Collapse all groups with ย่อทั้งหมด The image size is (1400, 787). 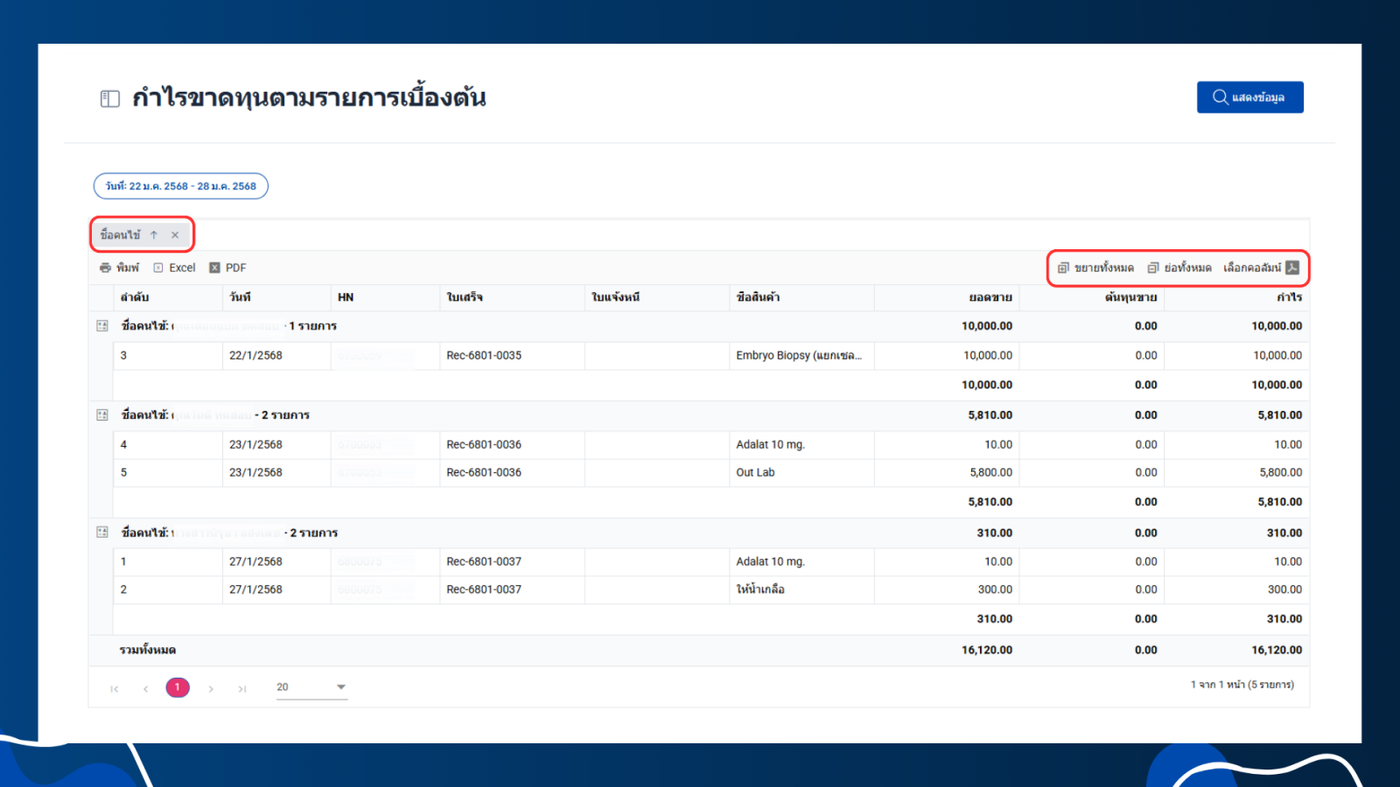coord(1179,268)
